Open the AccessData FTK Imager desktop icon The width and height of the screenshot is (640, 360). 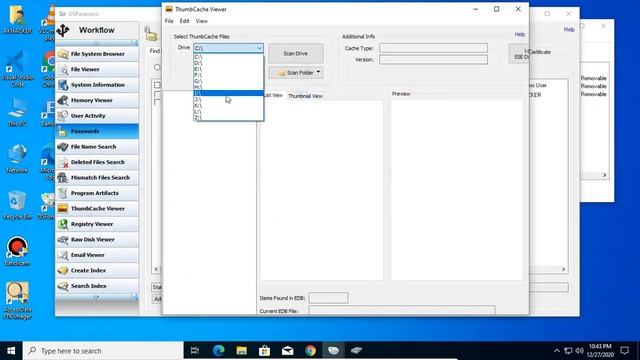coord(17,300)
